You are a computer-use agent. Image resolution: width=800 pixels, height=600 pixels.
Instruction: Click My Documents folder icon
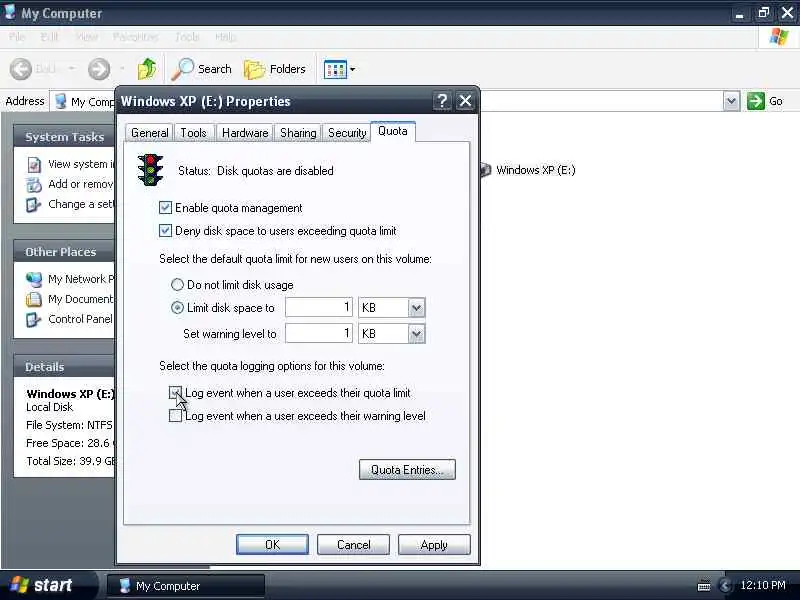[34, 299]
